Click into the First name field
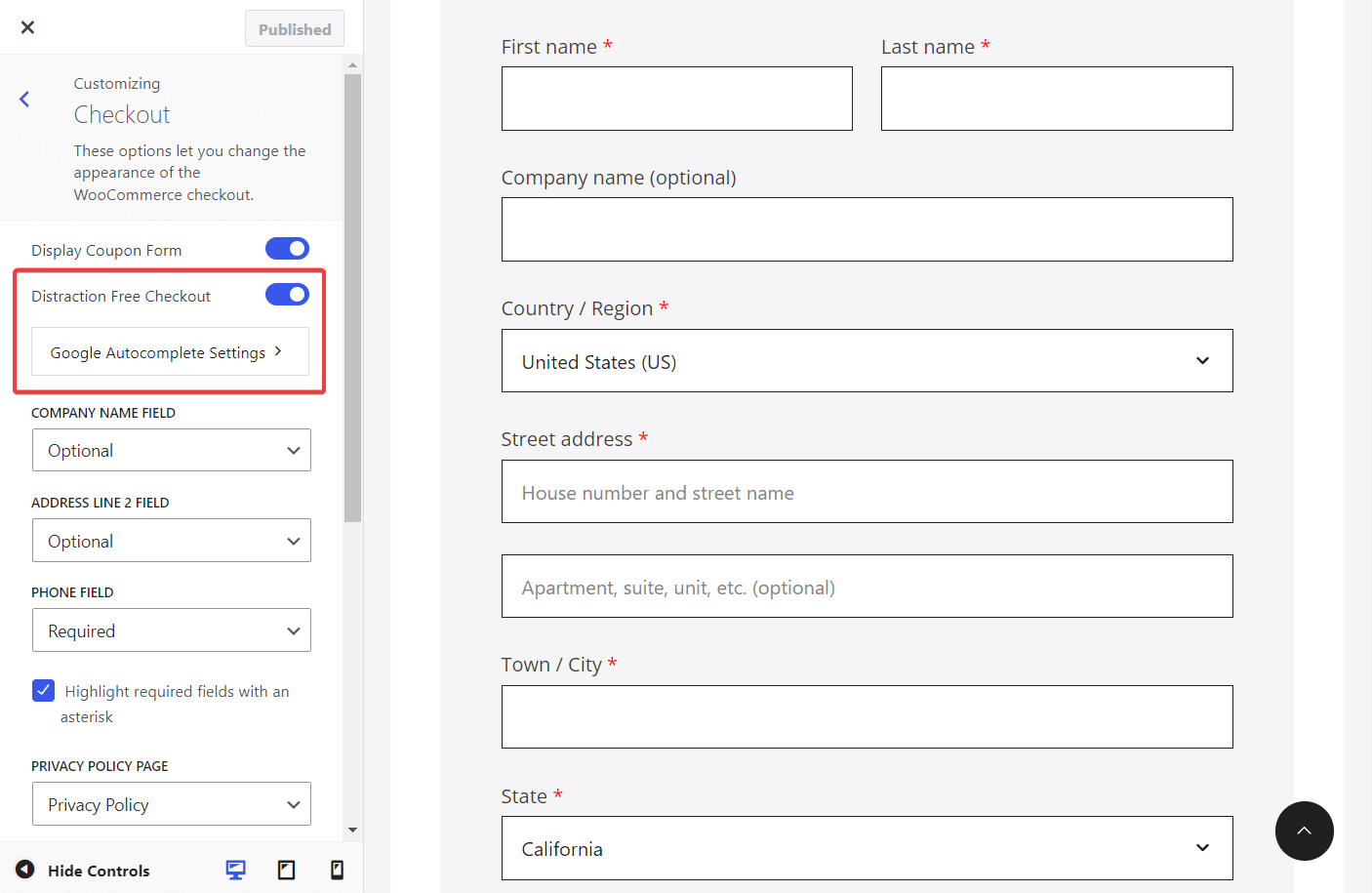 (677, 99)
